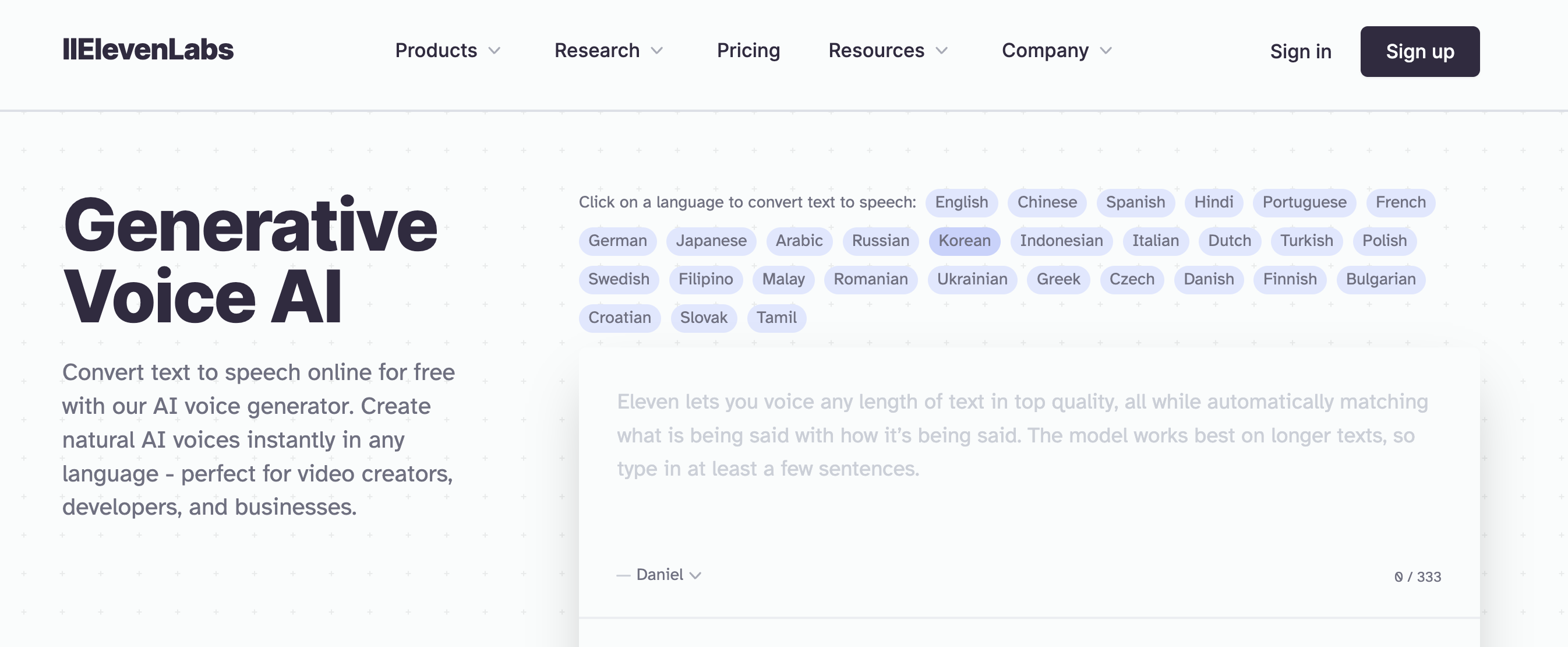The image size is (1568, 647).
Task: Expand the Research menu
Action: [608, 51]
